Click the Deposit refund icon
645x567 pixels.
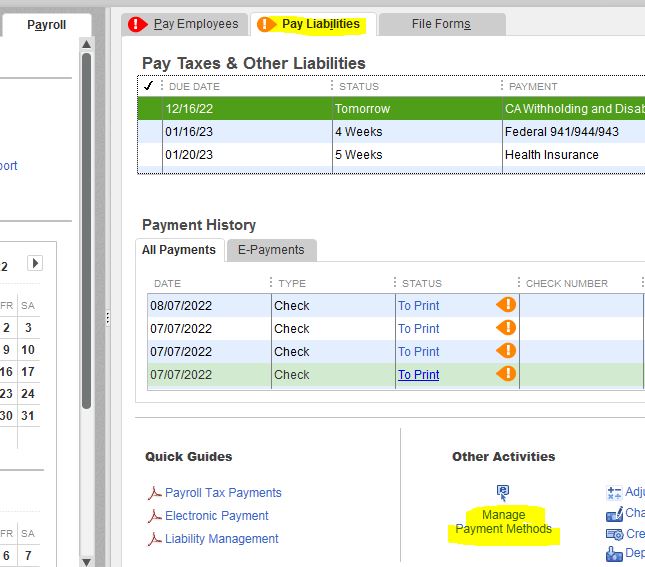click(x=614, y=554)
